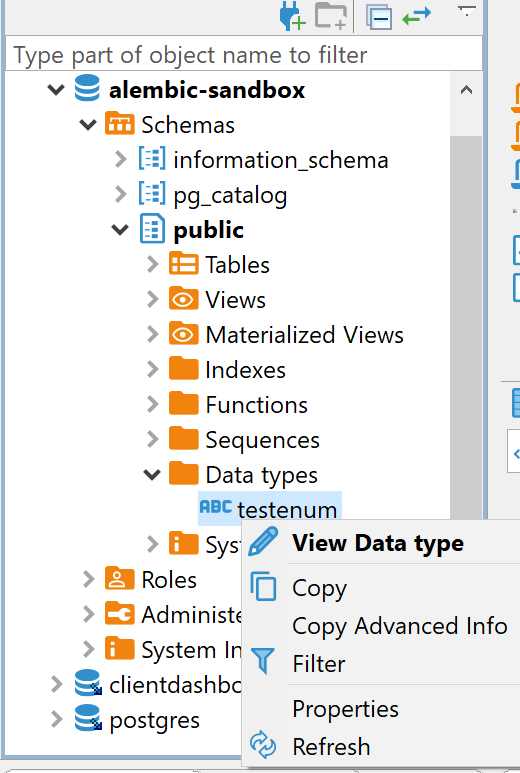Click the Create Folder toolbar icon
The height and width of the screenshot is (773, 520).
coord(331,16)
